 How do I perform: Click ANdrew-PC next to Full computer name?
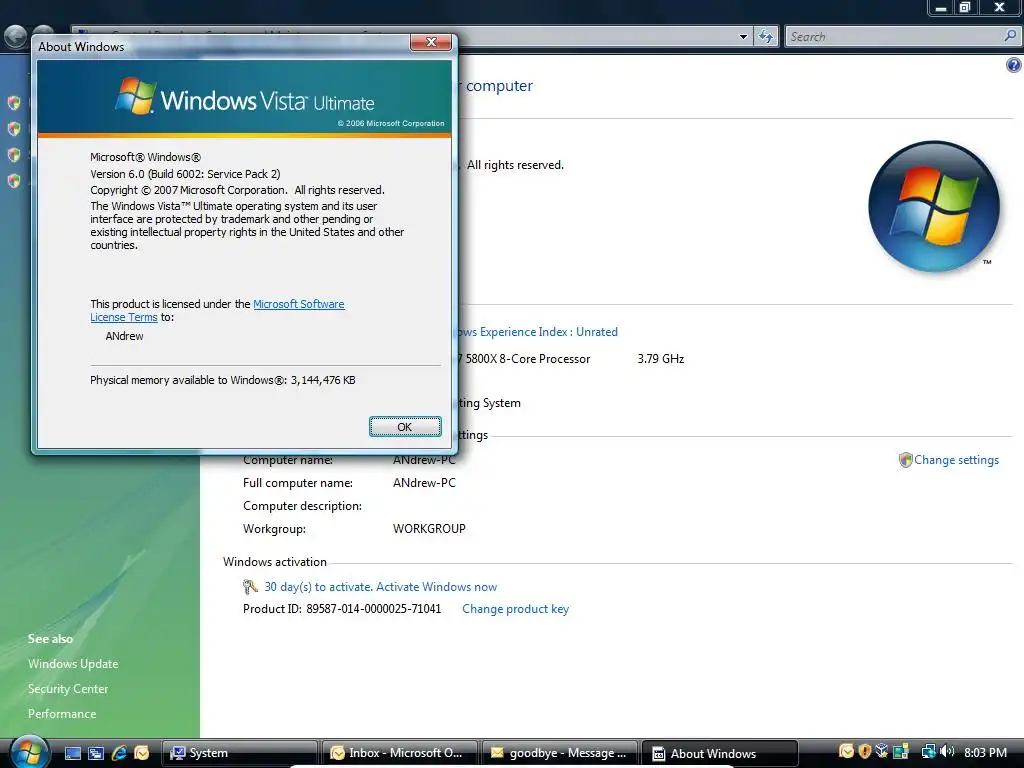(x=424, y=483)
